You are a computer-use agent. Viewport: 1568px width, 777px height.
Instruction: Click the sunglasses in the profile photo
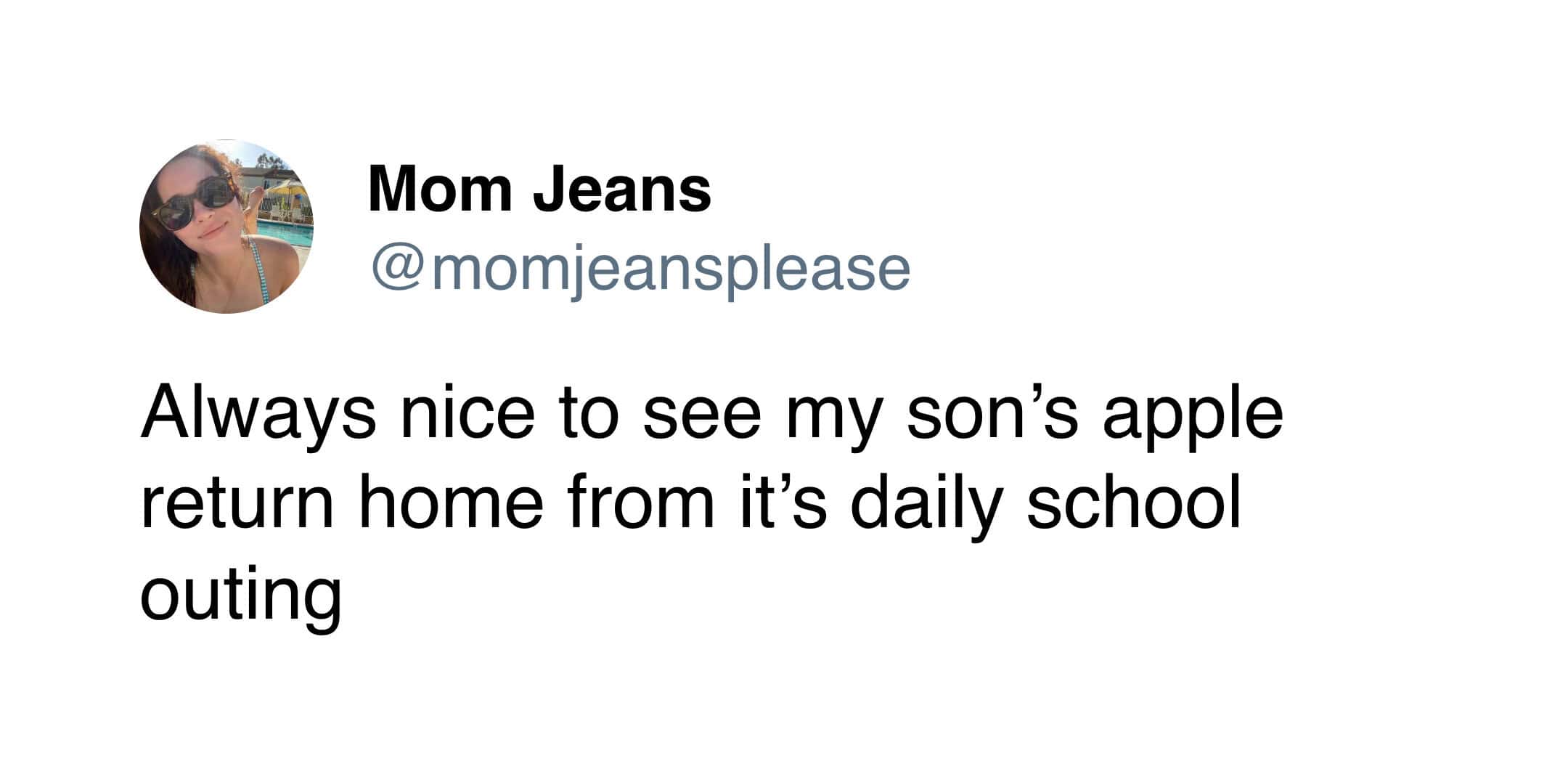194,201
